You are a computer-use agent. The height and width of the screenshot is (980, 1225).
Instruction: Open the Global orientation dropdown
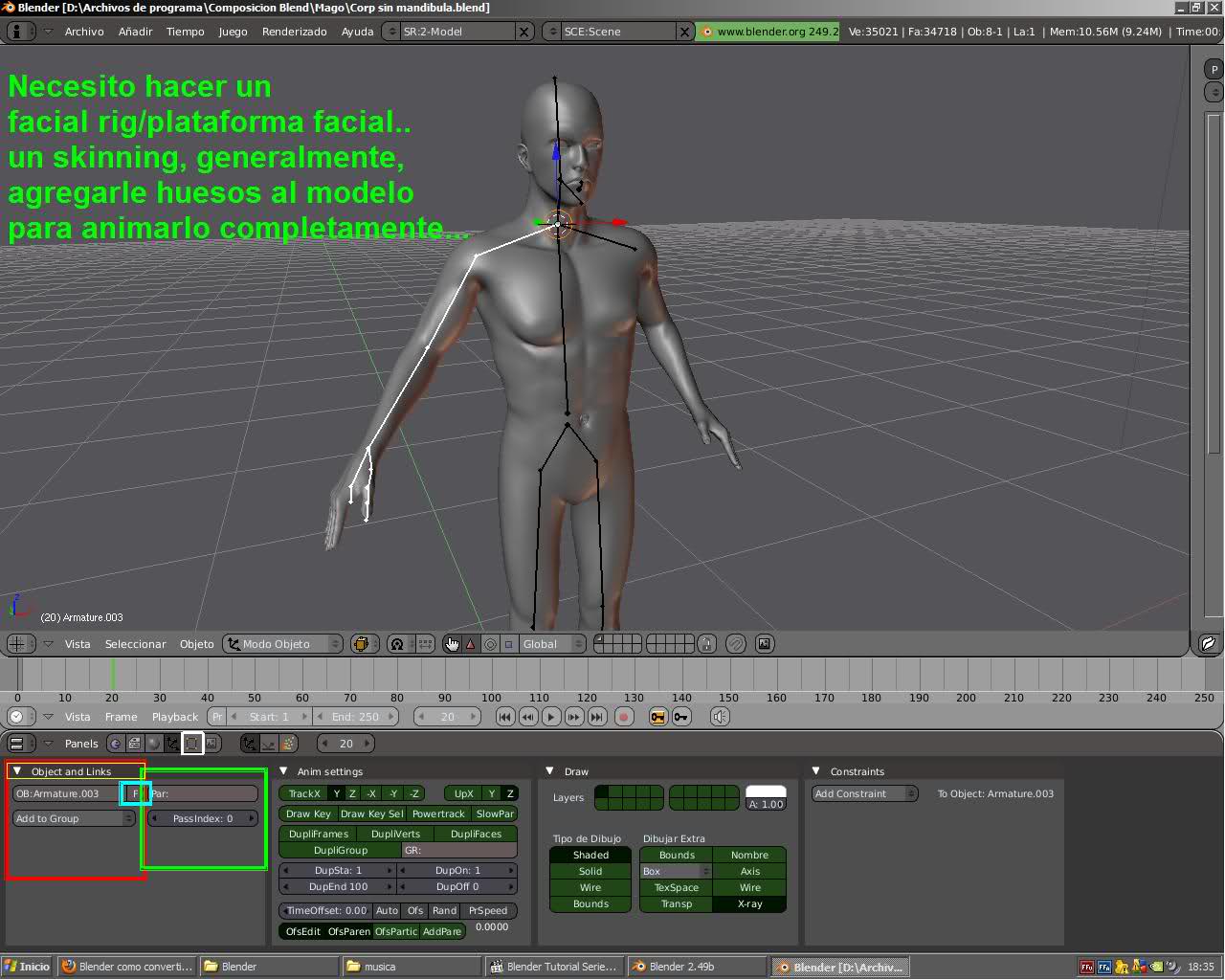(x=552, y=644)
